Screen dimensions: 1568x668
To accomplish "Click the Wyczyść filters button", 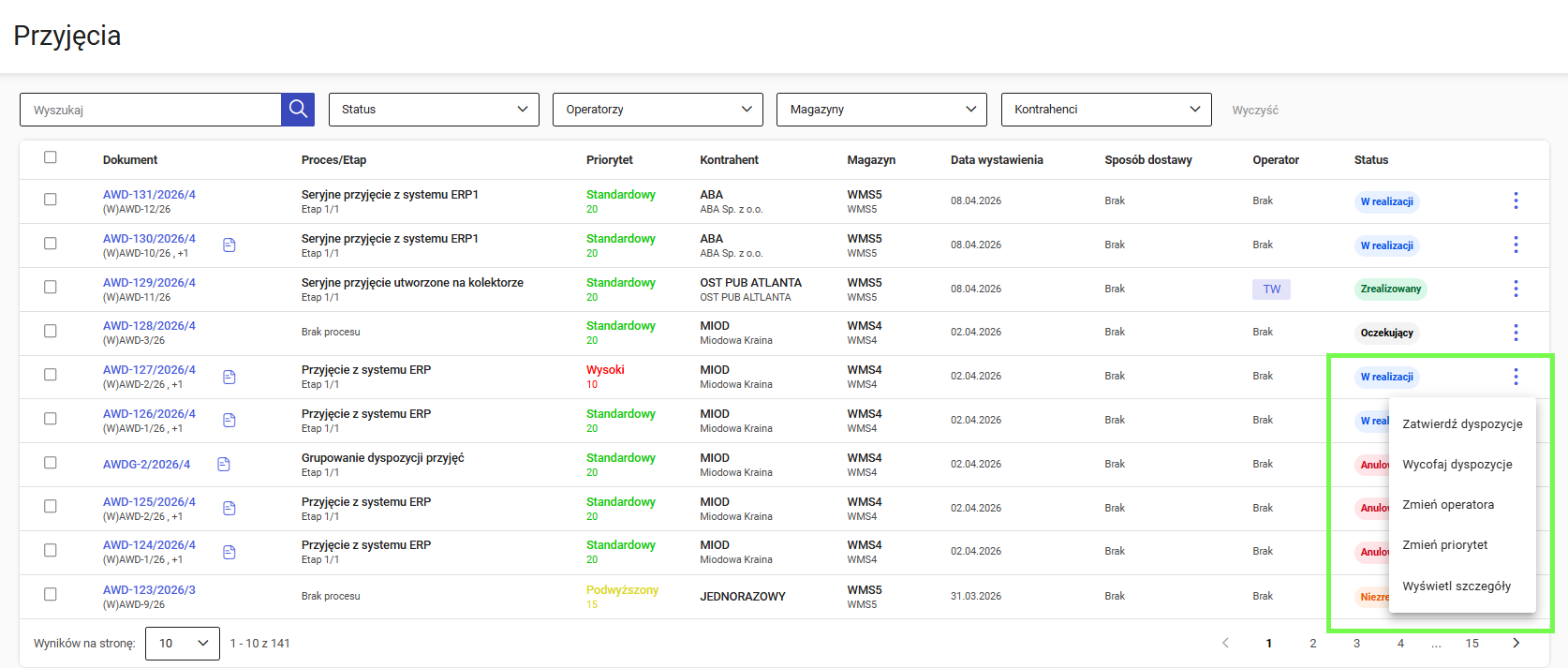I will coord(1255,111).
